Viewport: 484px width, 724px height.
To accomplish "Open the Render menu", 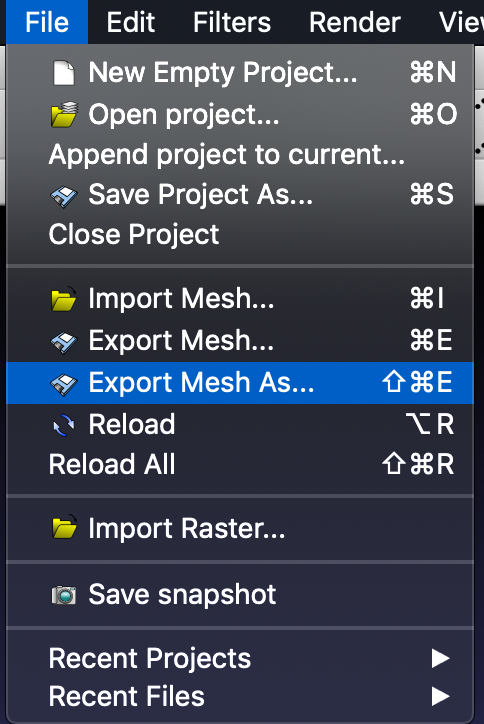I will pyautogui.click(x=355, y=22).
